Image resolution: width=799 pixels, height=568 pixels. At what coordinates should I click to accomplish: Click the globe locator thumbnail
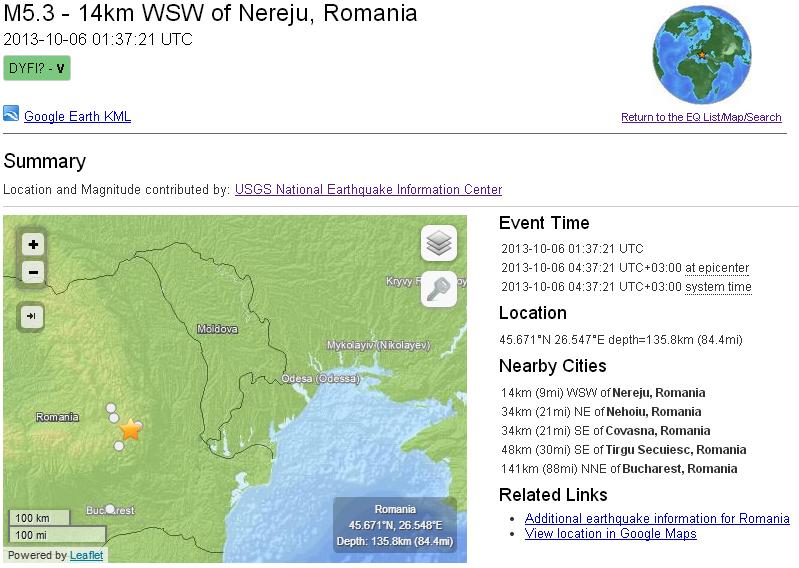tap(701, 55)
